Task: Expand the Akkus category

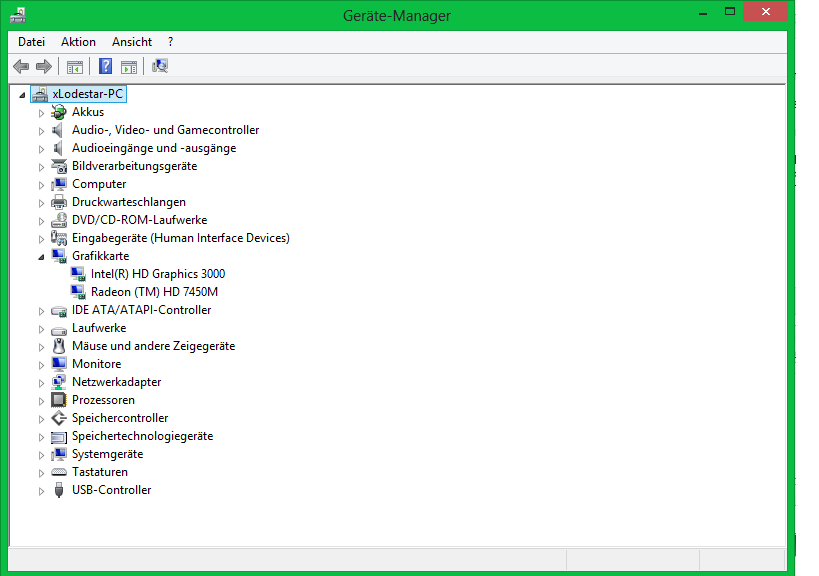Action: pos(41,113)
